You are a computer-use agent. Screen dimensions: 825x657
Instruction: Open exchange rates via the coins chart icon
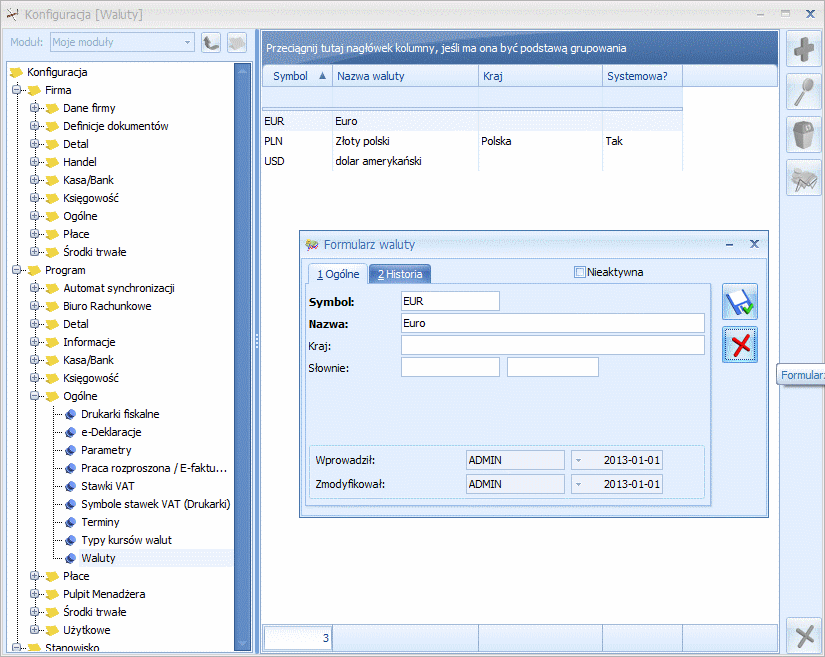click(x=803, y=178)
